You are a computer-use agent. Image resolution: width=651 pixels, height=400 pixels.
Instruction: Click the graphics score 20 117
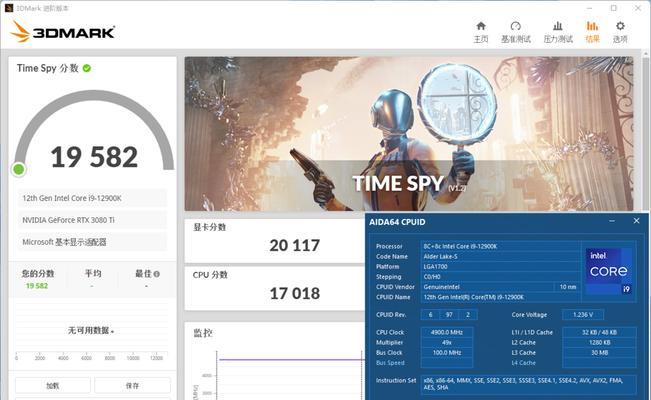pyautogui.click(x=295, y=245)
